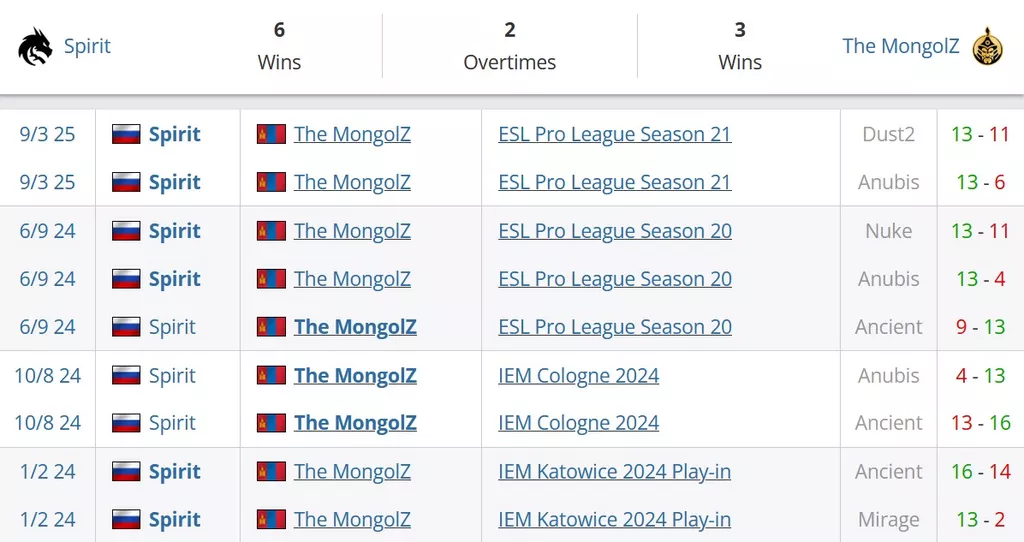
Task: Open IEM Katowice 2024 Play-in Mirage link
Action: point(615,519)
